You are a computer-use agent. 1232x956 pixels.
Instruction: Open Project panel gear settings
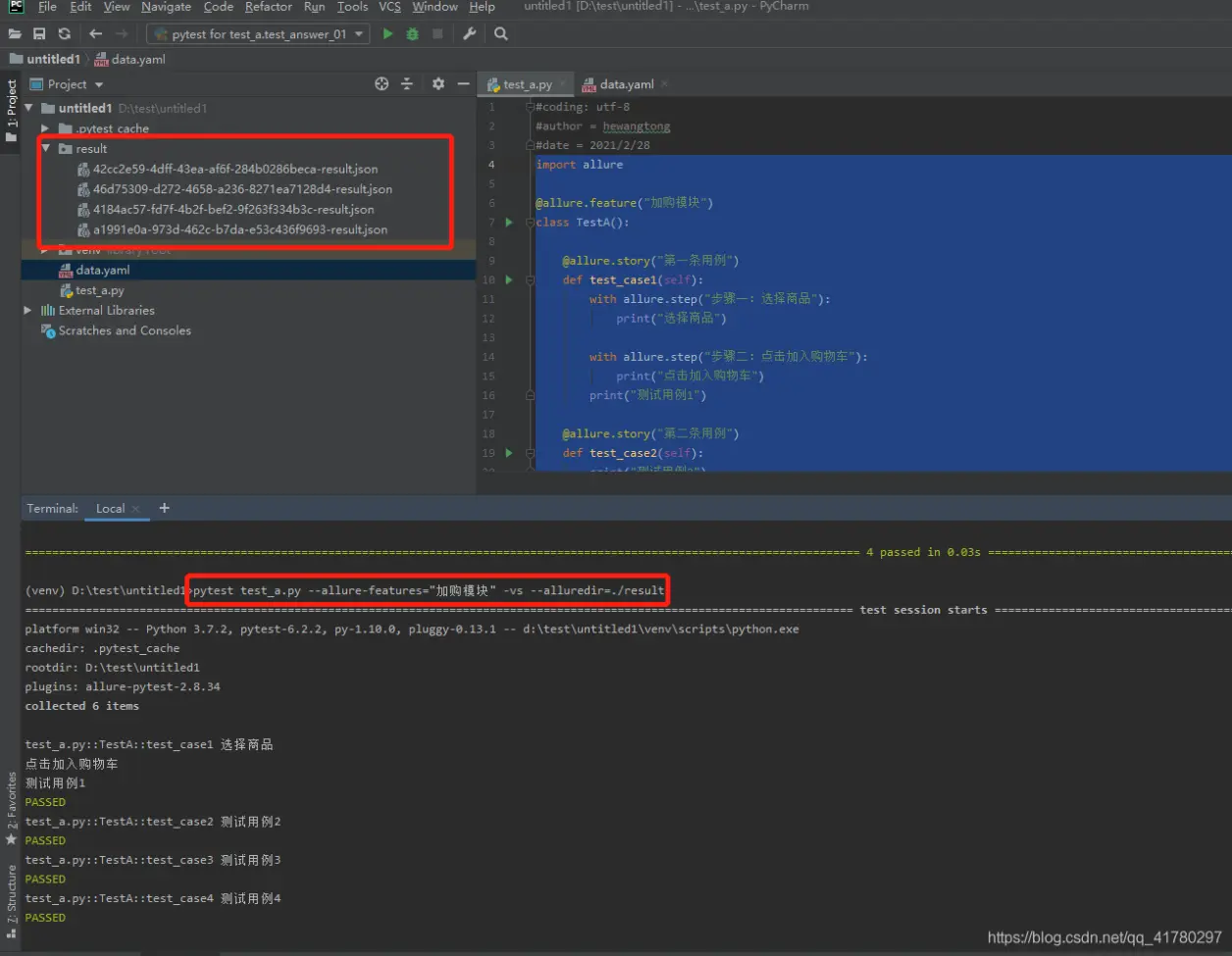[438, 84]
